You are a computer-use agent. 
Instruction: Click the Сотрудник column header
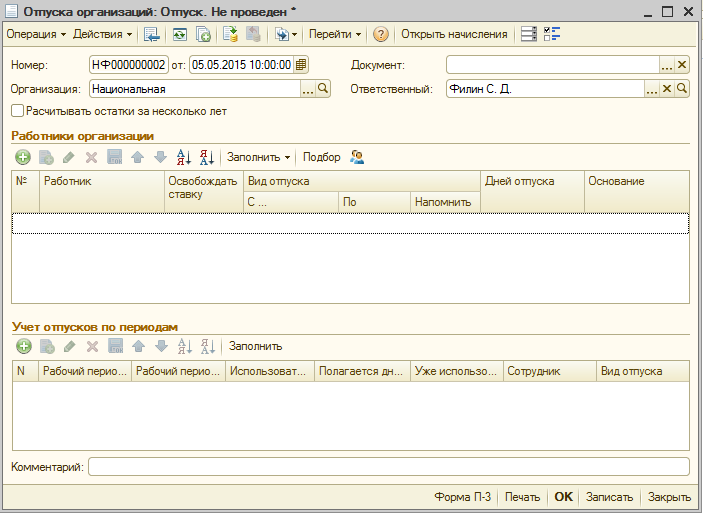550,371
